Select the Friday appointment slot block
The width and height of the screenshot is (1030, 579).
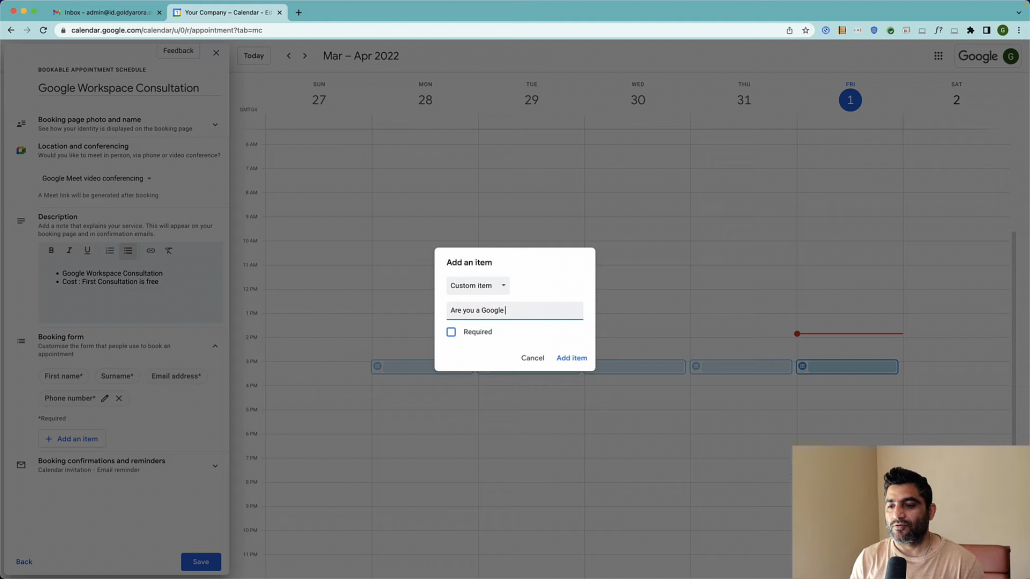point(847,367)
